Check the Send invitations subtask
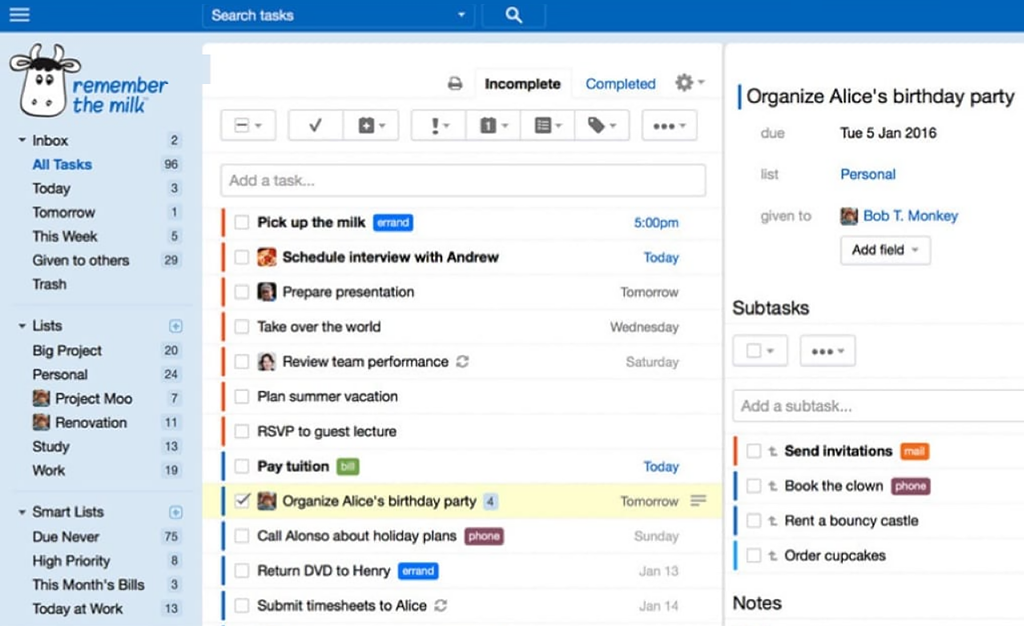 point(754,451)
